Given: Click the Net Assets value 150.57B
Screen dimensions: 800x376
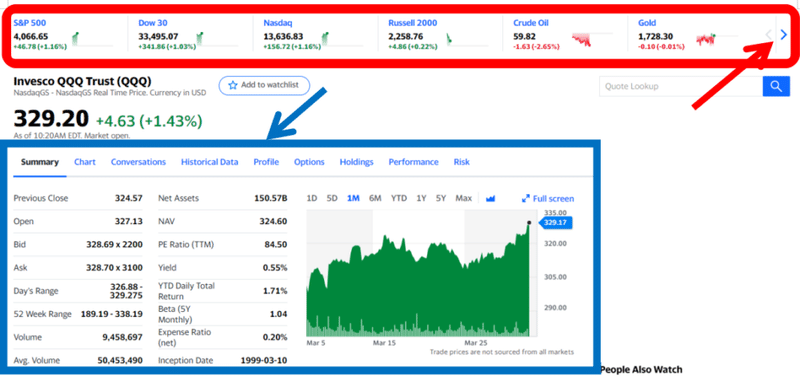Looking at the screenshot, I should (x=271, y=198).
